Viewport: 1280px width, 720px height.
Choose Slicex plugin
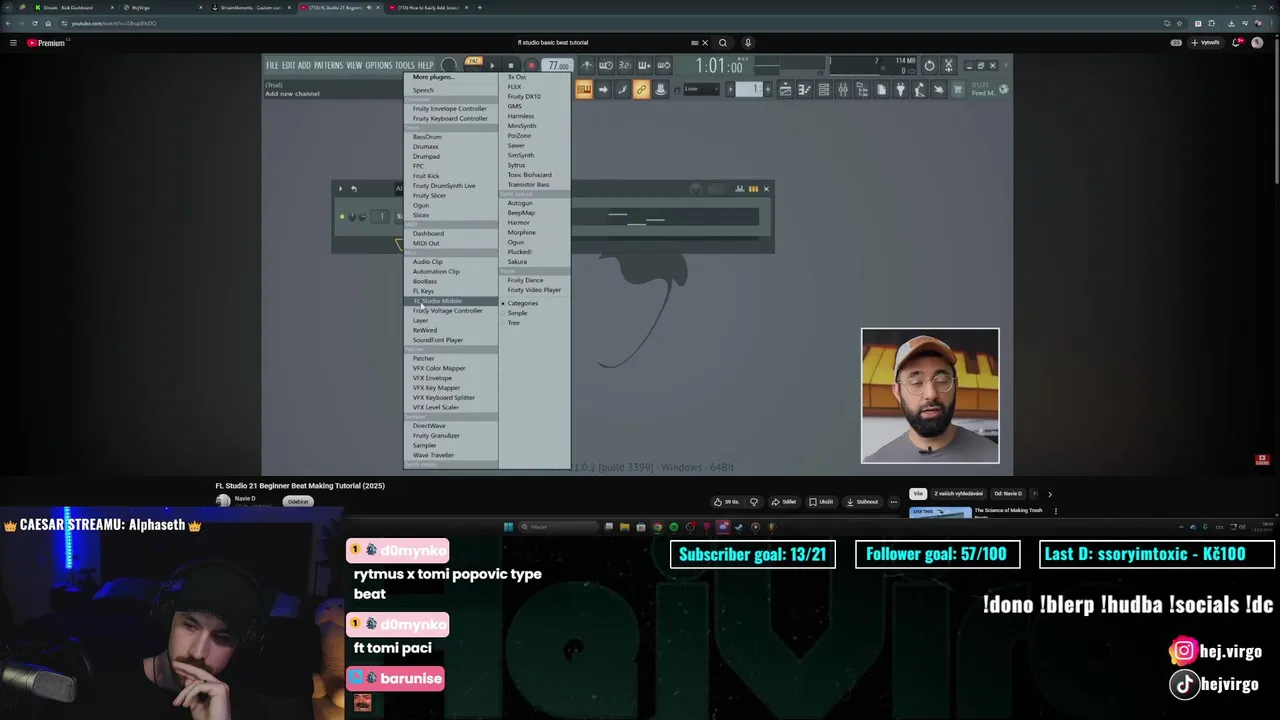(x=421, y=215)
